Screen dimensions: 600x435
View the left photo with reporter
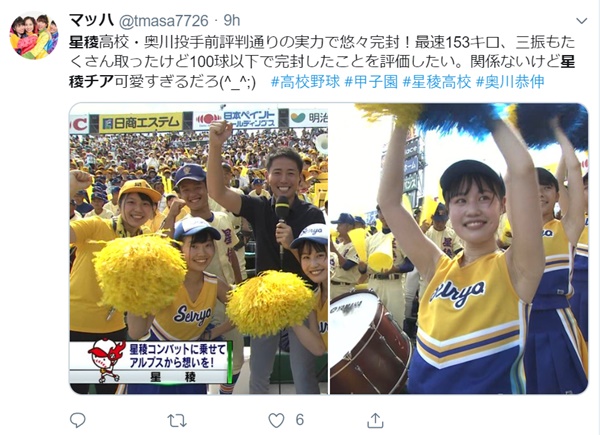(x=199, y=248)
